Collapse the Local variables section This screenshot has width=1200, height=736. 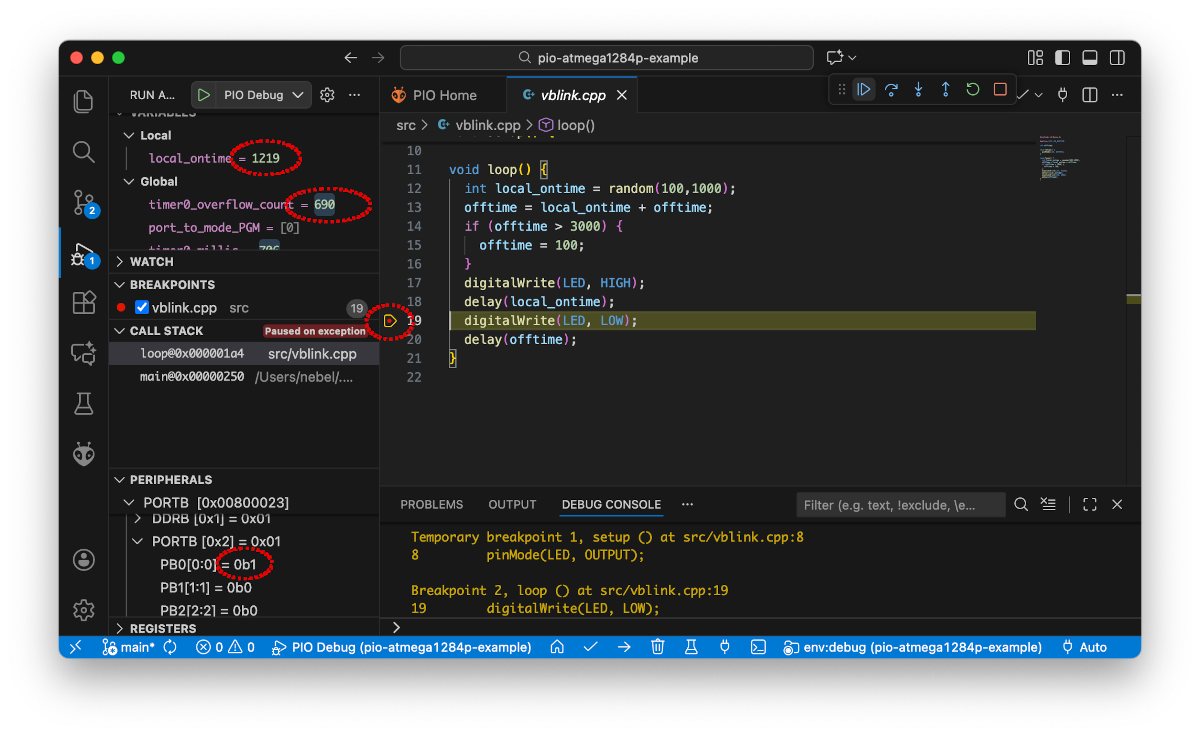pos(129,135)
